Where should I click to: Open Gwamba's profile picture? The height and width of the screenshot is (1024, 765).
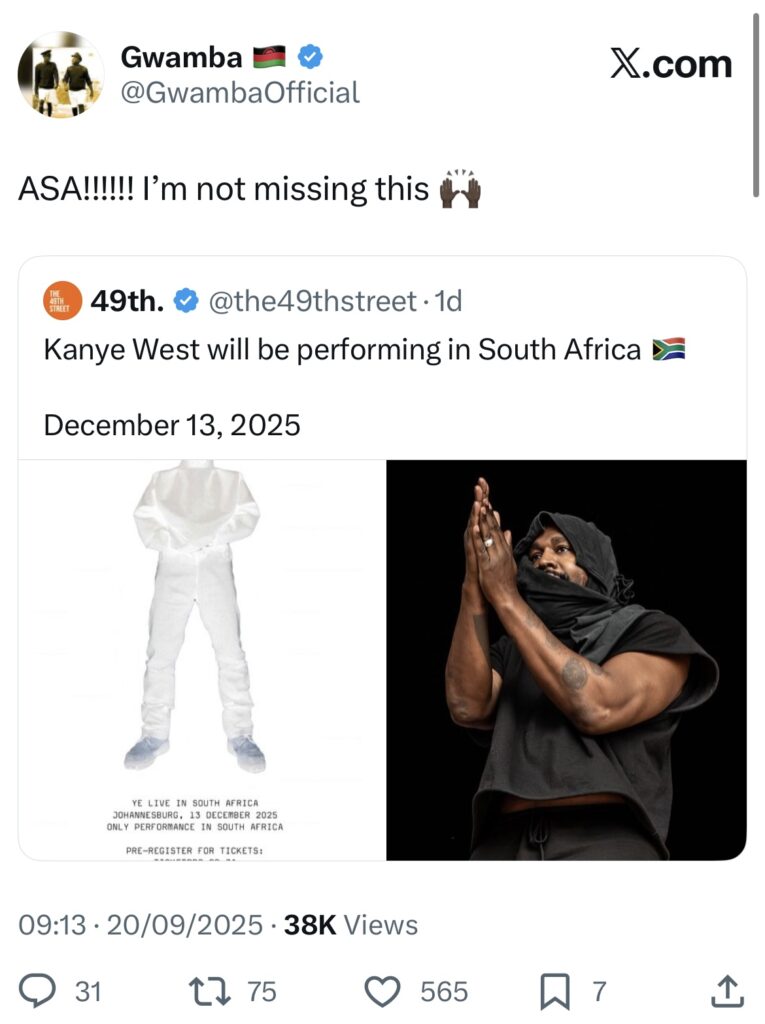pos(61,74)
